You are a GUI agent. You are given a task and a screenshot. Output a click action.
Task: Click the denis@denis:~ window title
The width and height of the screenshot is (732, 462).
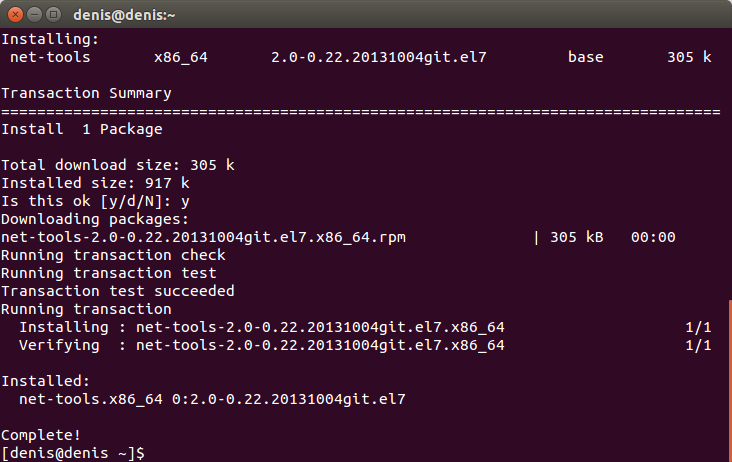click(124, 15)
